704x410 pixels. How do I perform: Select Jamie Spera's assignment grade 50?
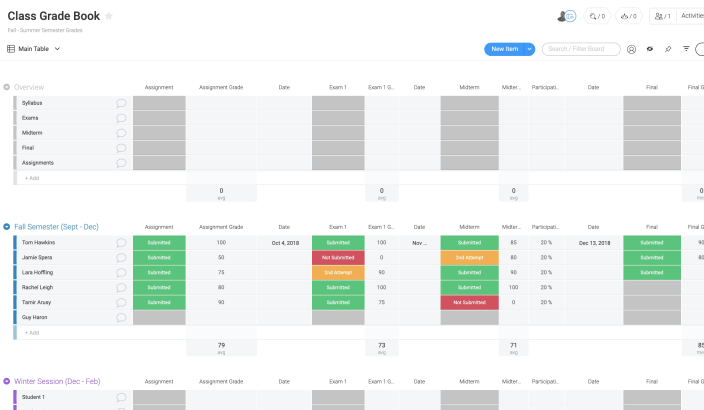(221, 258)
